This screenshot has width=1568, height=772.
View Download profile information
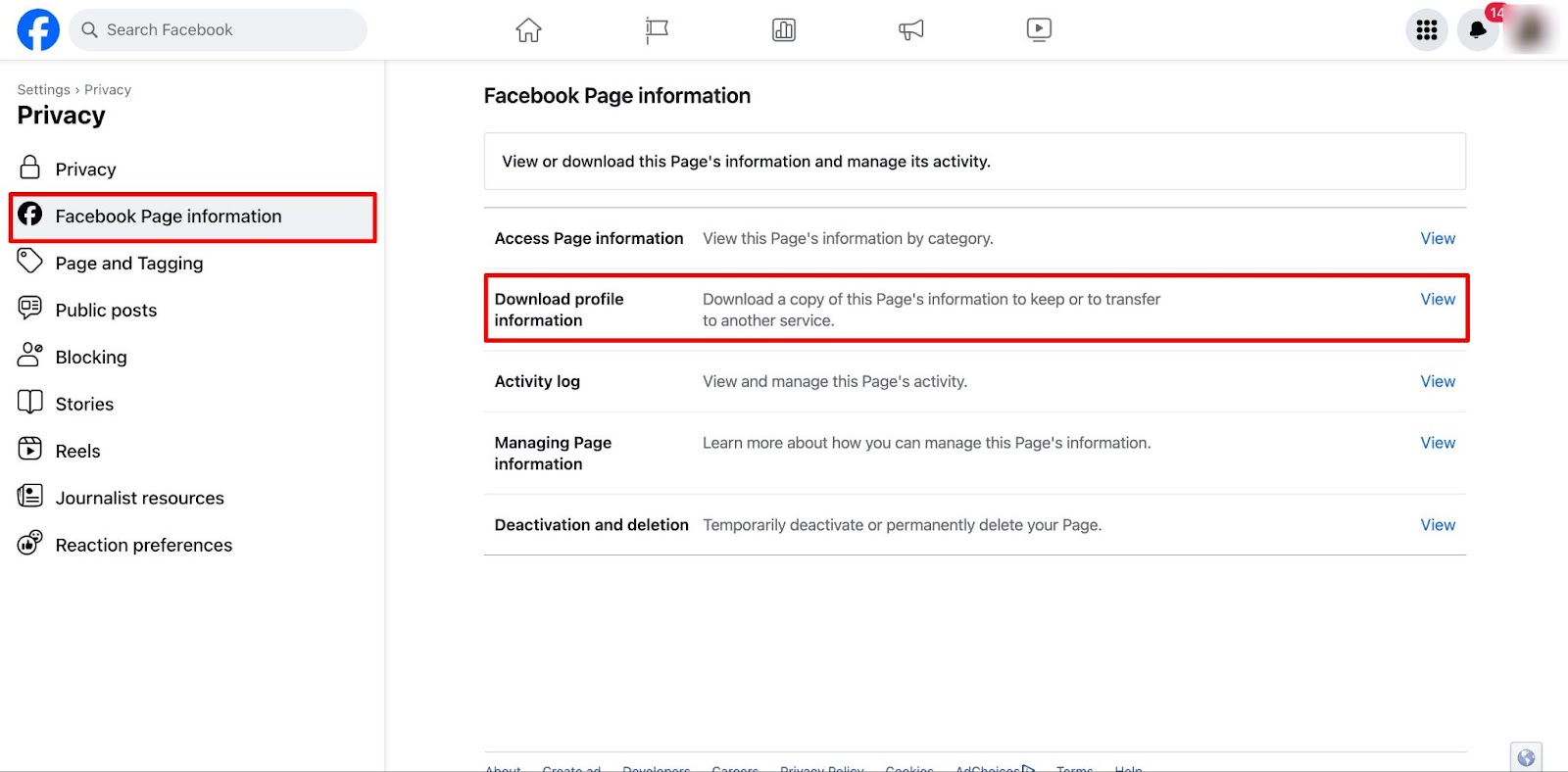click(x=1438, y=299)
